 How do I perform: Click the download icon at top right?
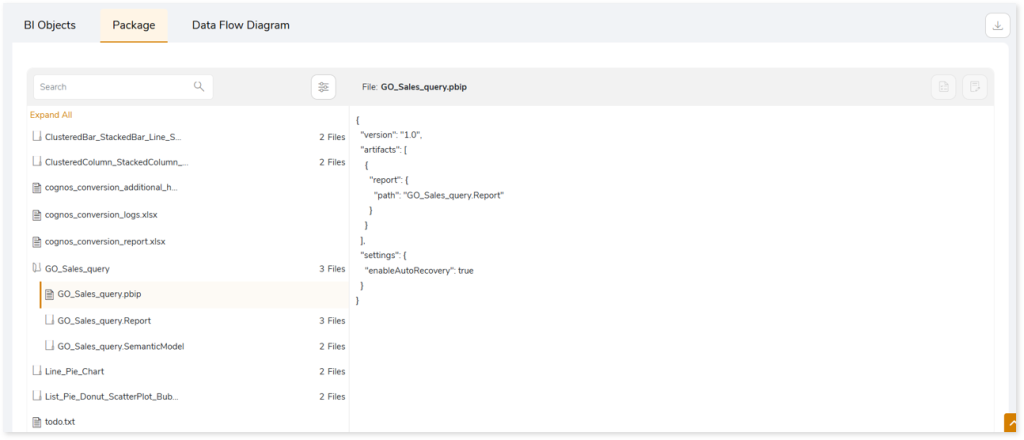tap(997, 26)
